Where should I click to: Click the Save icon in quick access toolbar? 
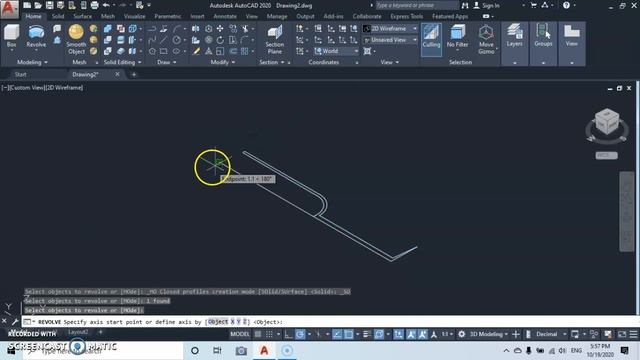(x=49, y=5)
